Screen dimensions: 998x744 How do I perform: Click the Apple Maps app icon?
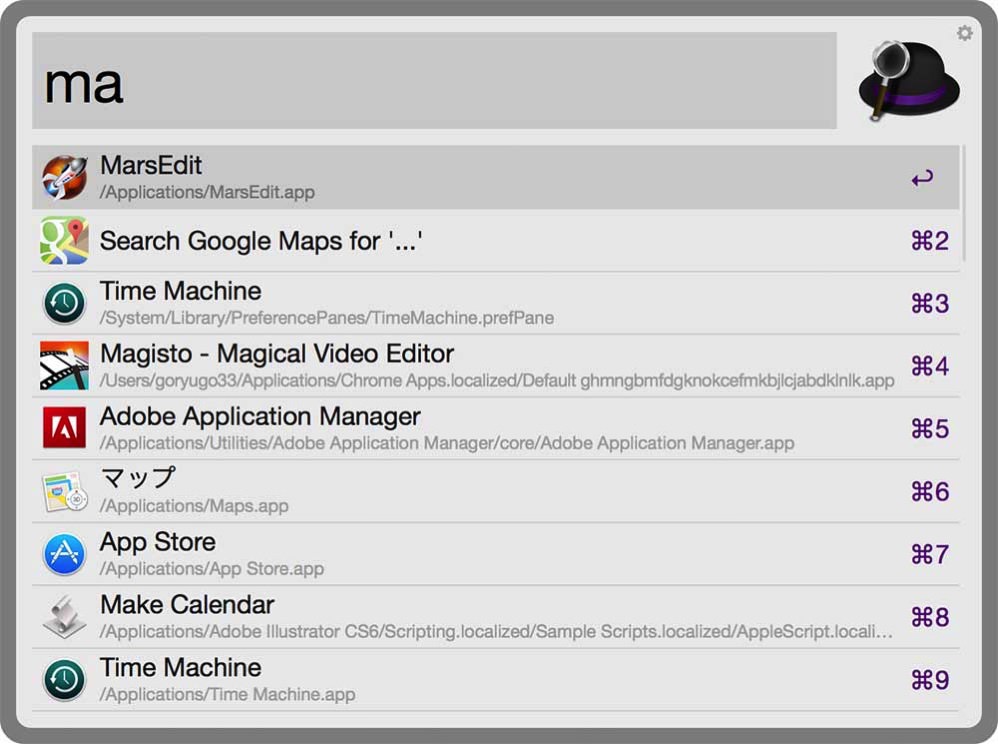pyautogui.click(x=64, y=492)
